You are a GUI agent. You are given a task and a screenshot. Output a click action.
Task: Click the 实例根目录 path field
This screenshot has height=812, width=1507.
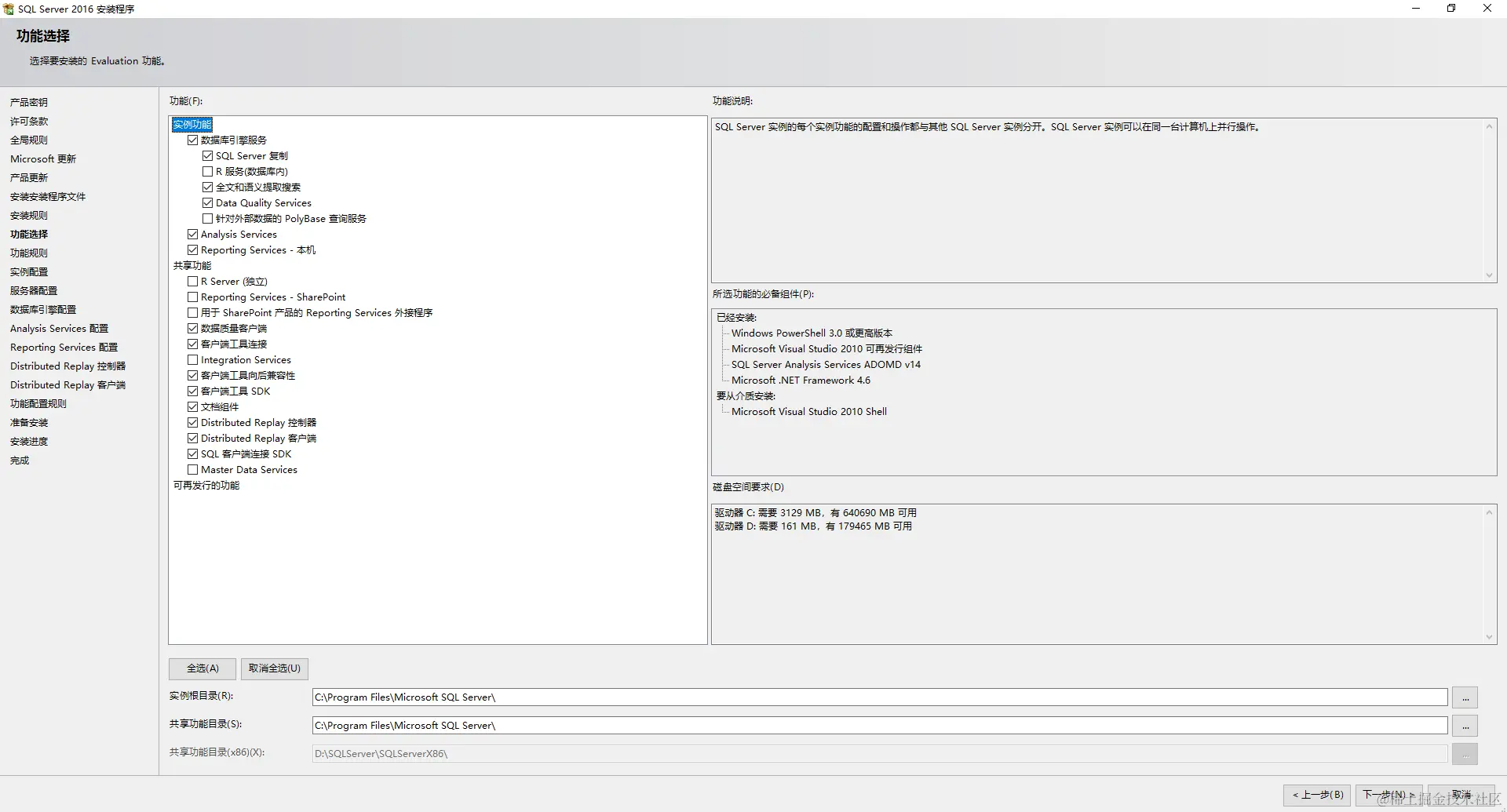[880, 697]
